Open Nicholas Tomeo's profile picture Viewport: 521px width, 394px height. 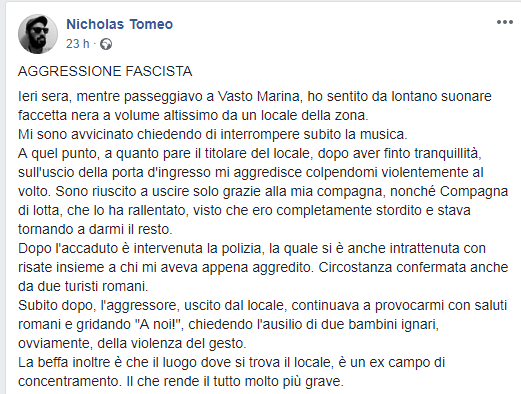pyautogui.click(x=38, y=34)
